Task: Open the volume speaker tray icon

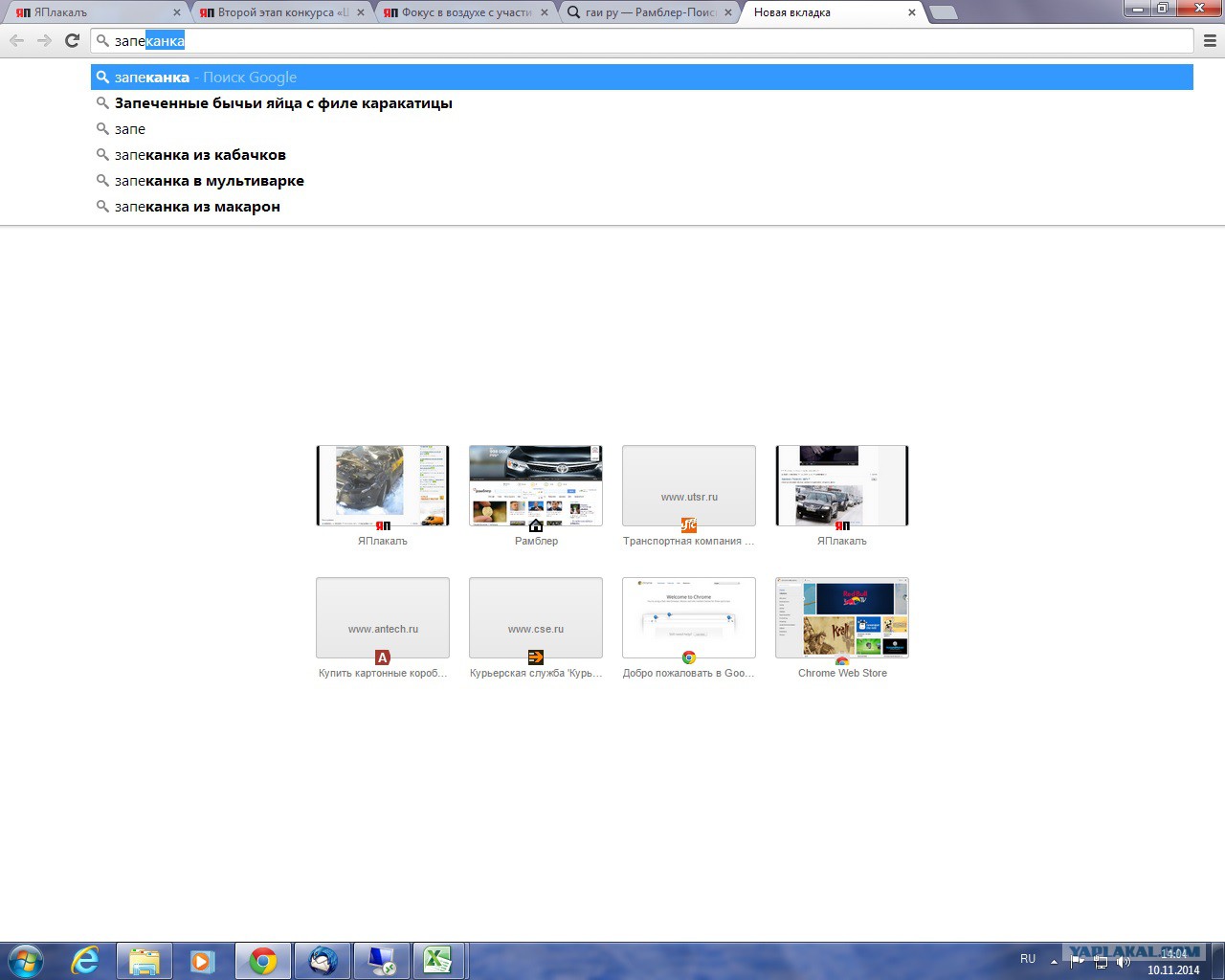Action: [1124, 961]
